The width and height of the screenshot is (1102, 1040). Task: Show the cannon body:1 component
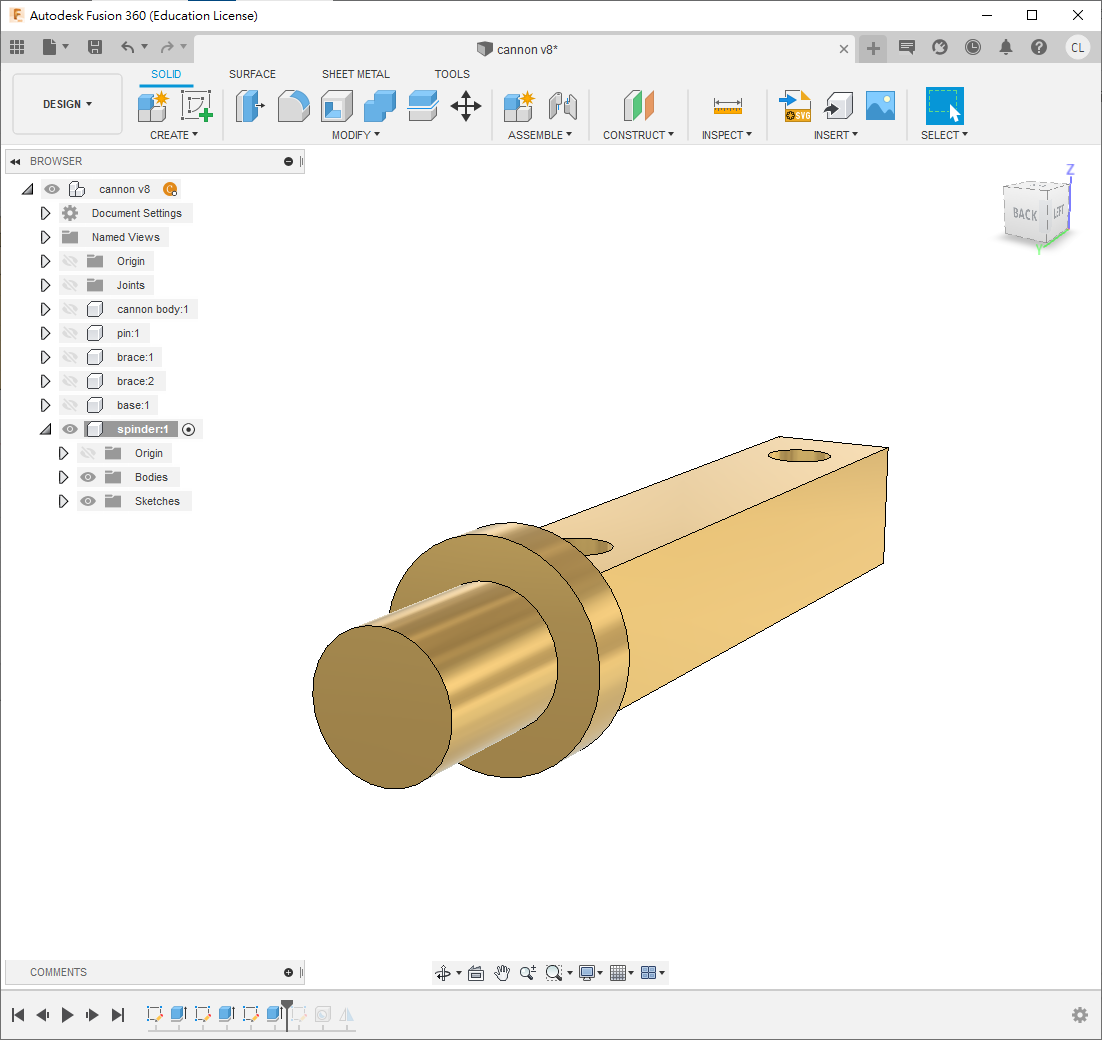pos(70,309)
